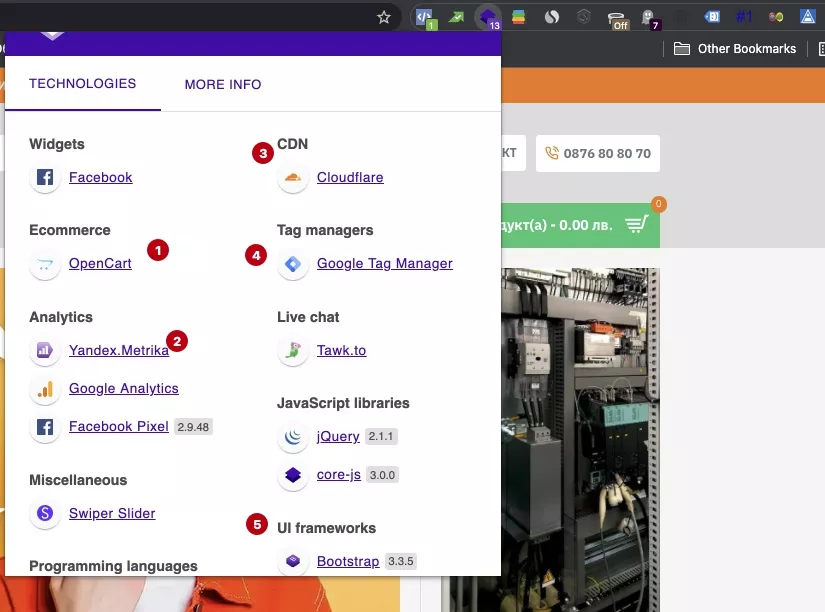Click the jQuery version 2.1.1 badge
The image size is (825, 612).
(381, 436)
